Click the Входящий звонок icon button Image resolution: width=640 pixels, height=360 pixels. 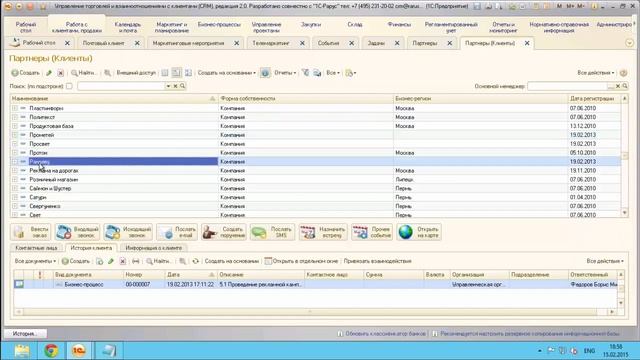click(x=78, y=232)
